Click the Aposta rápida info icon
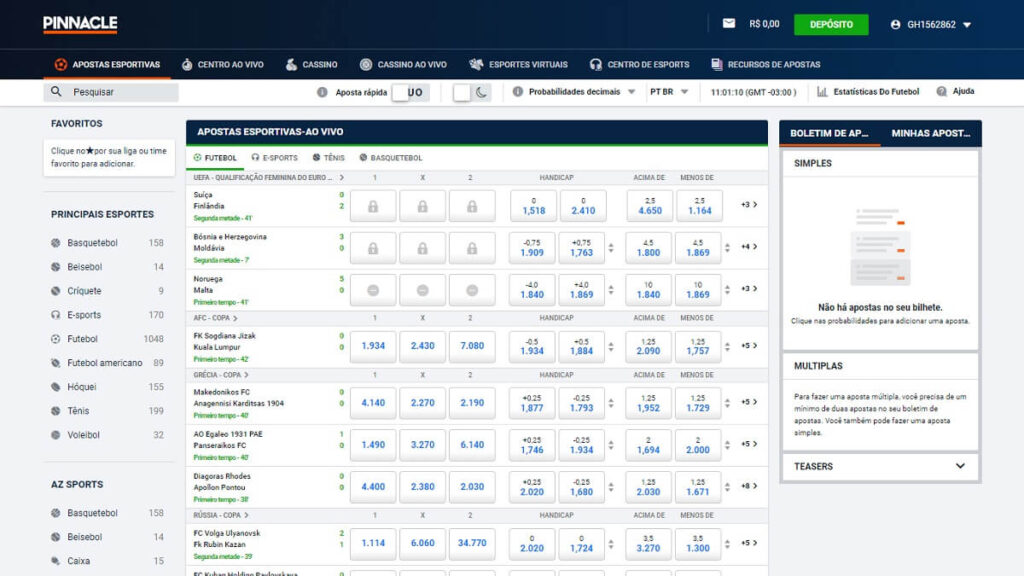Image resolution: width=1024 pixels, height=576 pixels. pyautogui.click(x=322, y=92)
